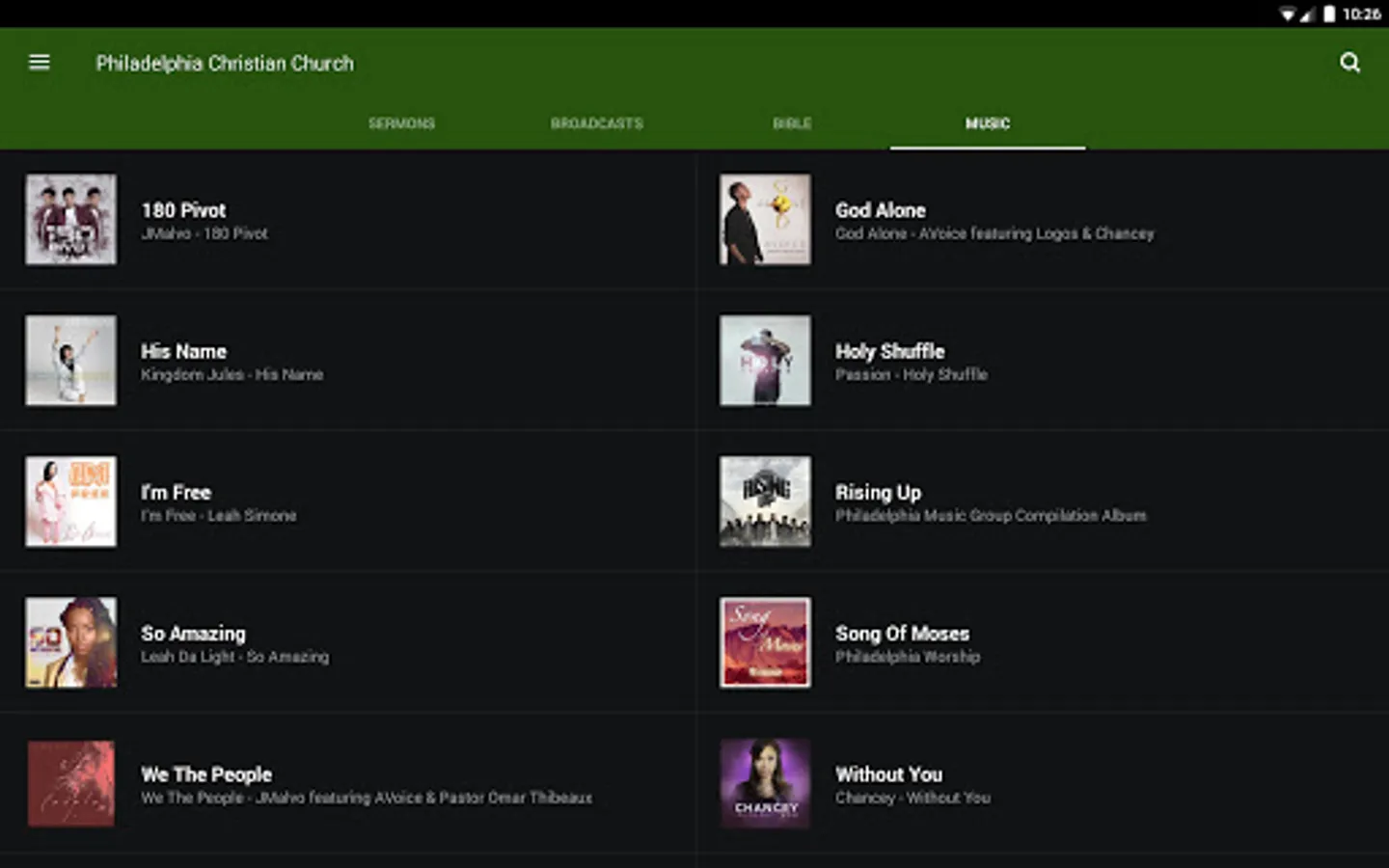This screenshot has height=868, width=1389.
Task: Tap the search magnifier icon
Action: click(1349, 63)
